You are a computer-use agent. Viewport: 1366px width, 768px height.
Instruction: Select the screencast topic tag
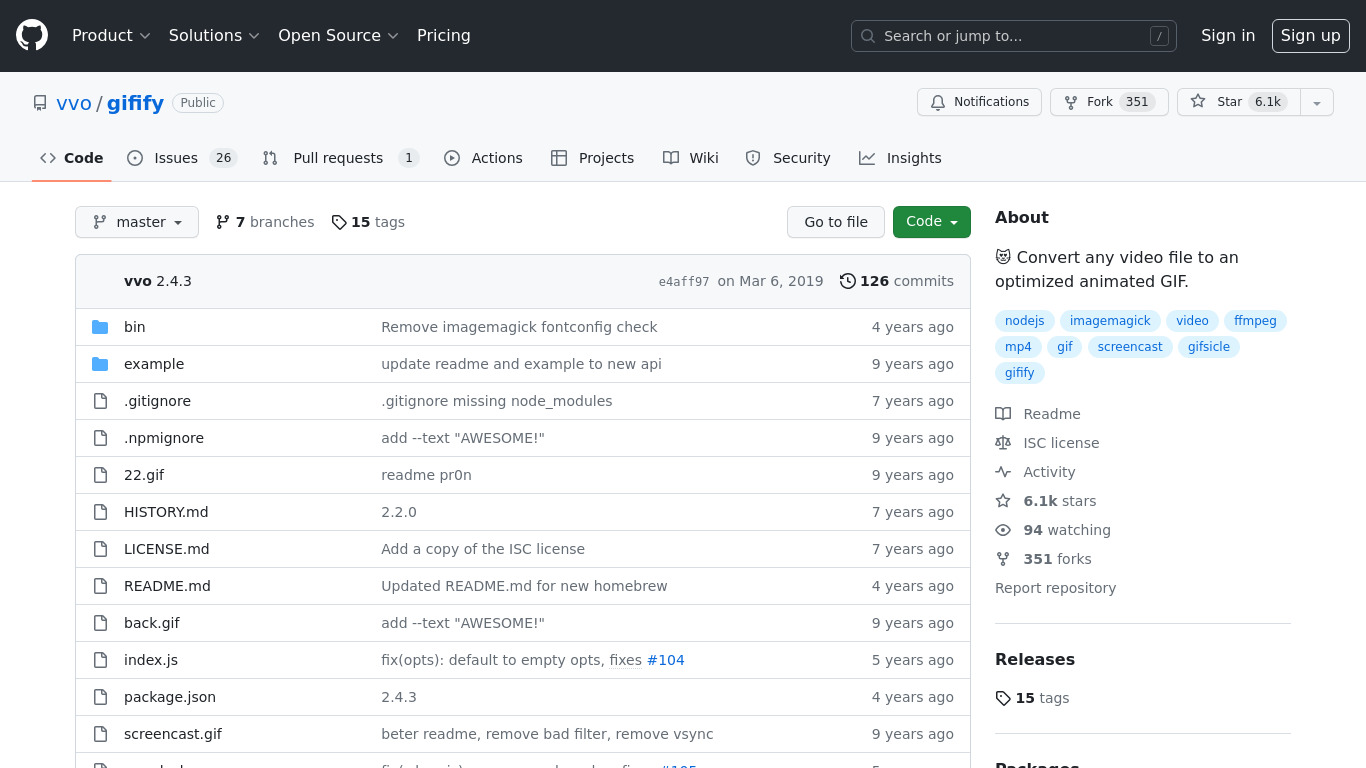[x=1130, y=347]
